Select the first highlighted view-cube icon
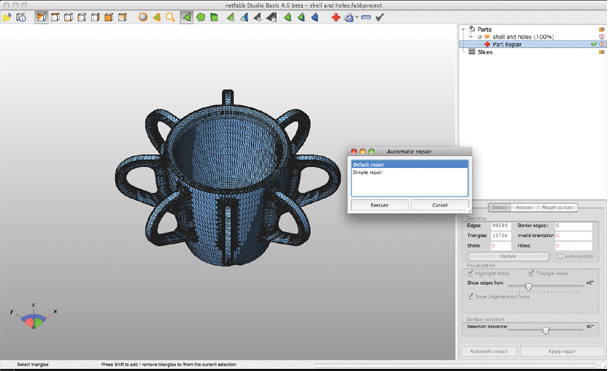Image resolution: width=608 pixels, height=371 pixels. (41, 17)
